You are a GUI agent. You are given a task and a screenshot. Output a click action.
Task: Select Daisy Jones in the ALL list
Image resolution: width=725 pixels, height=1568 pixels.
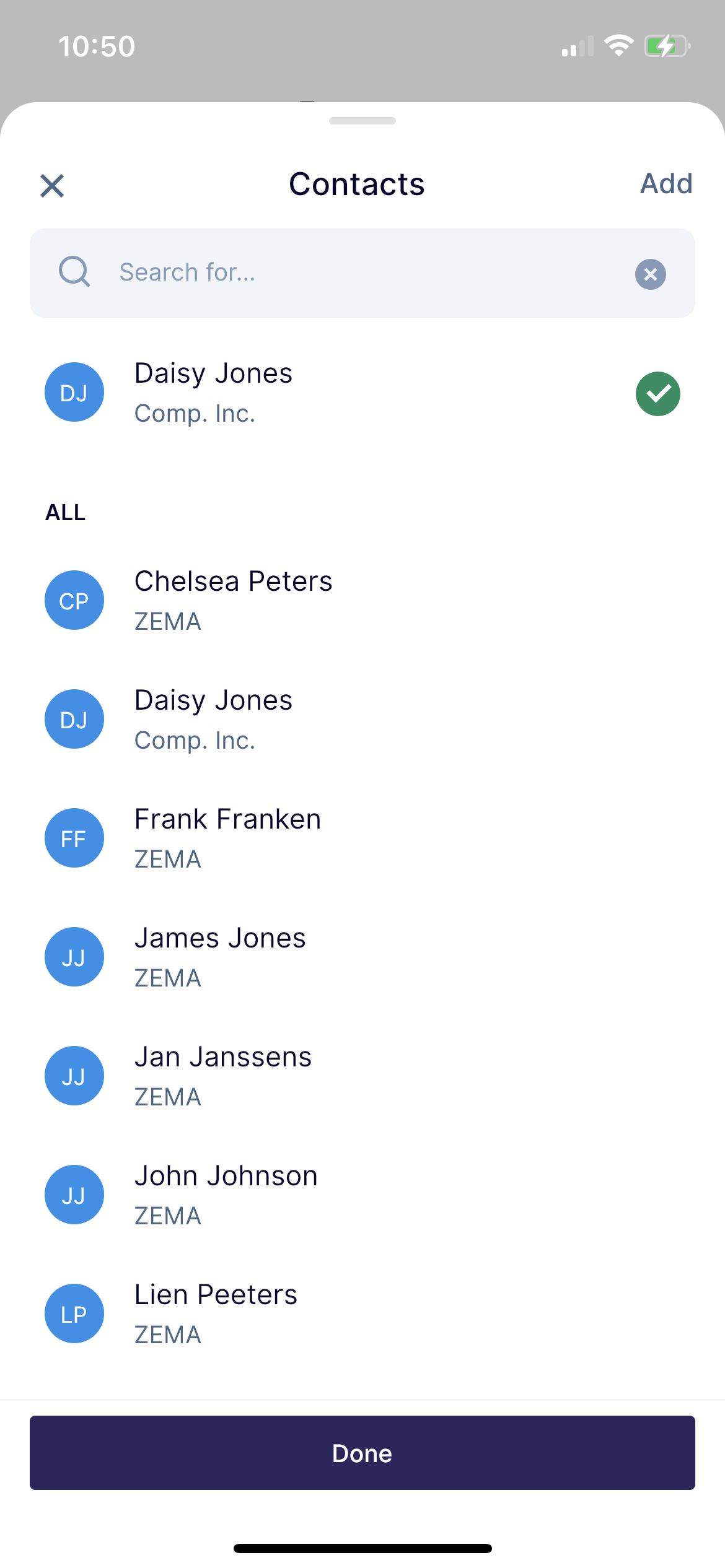(362, 719)
